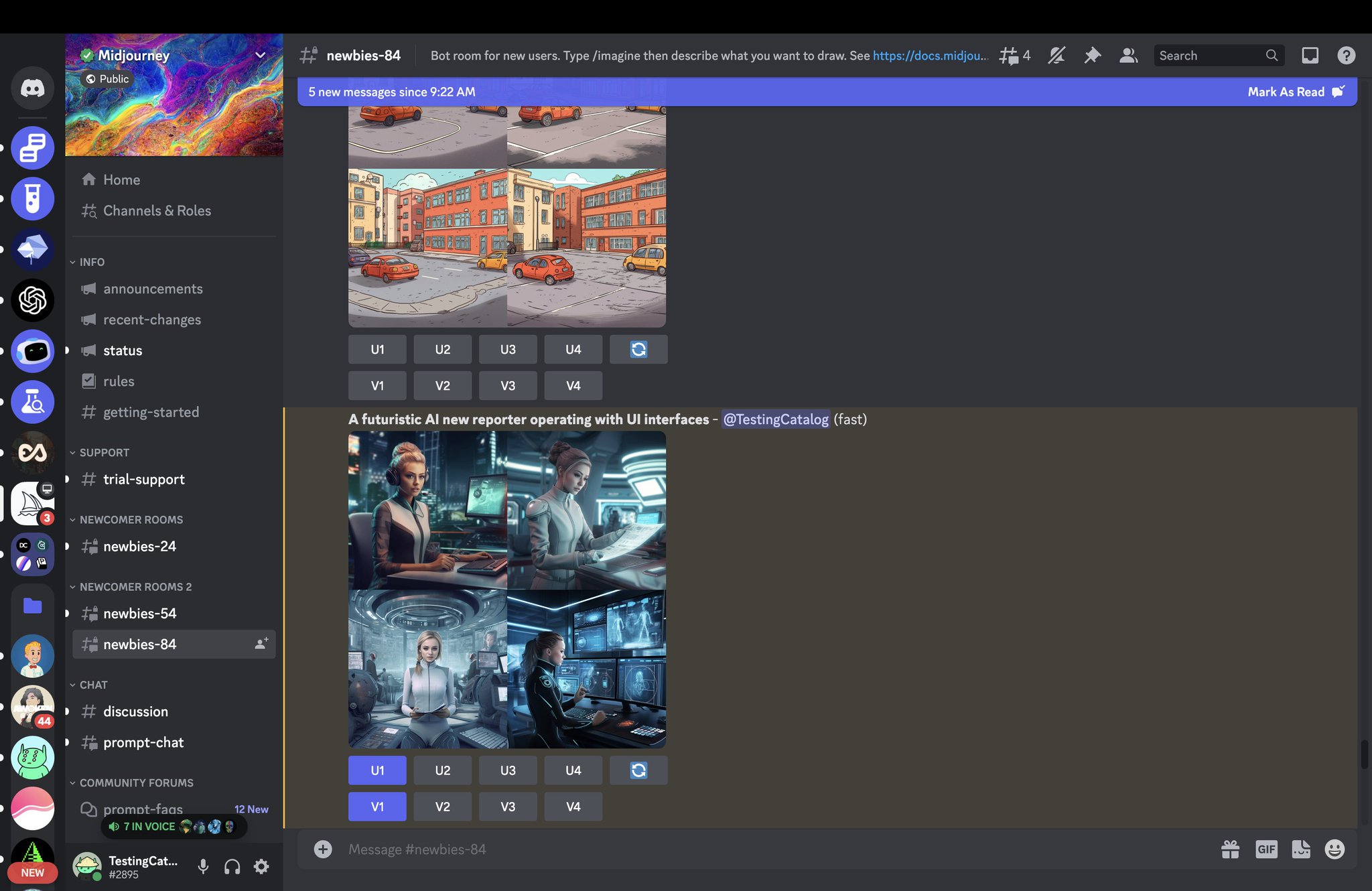Open Channels & Roles
The image size is (1372, 891).
pyautogui.click(x=174, y=210)
